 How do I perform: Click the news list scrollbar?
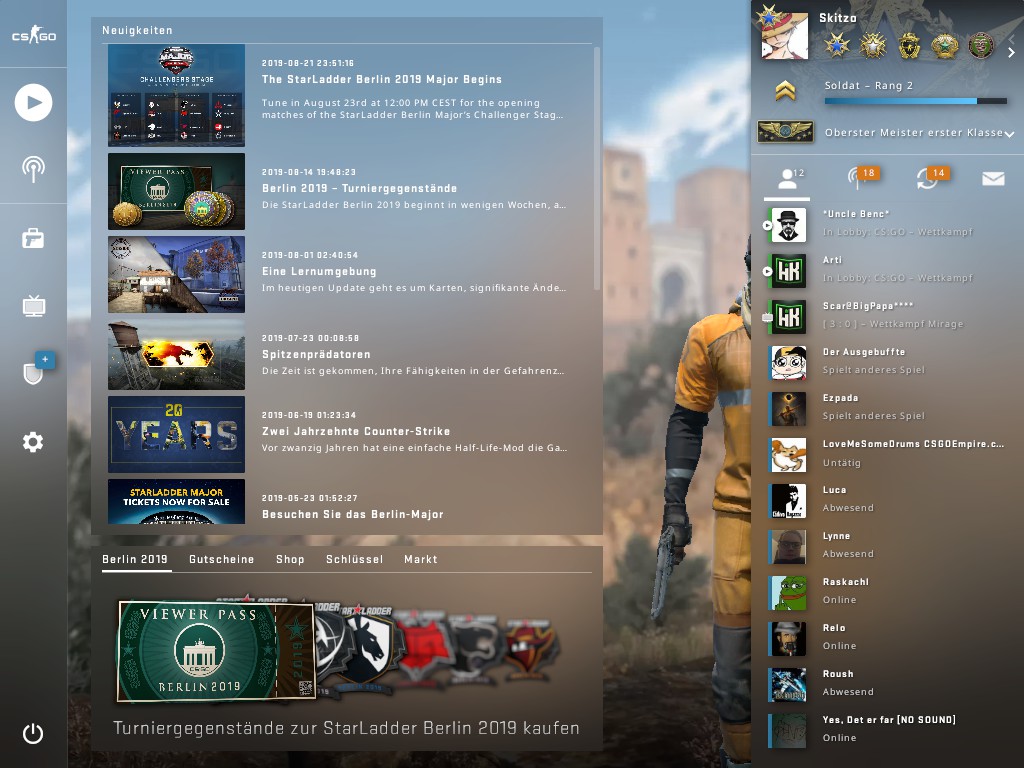point(596,168)
